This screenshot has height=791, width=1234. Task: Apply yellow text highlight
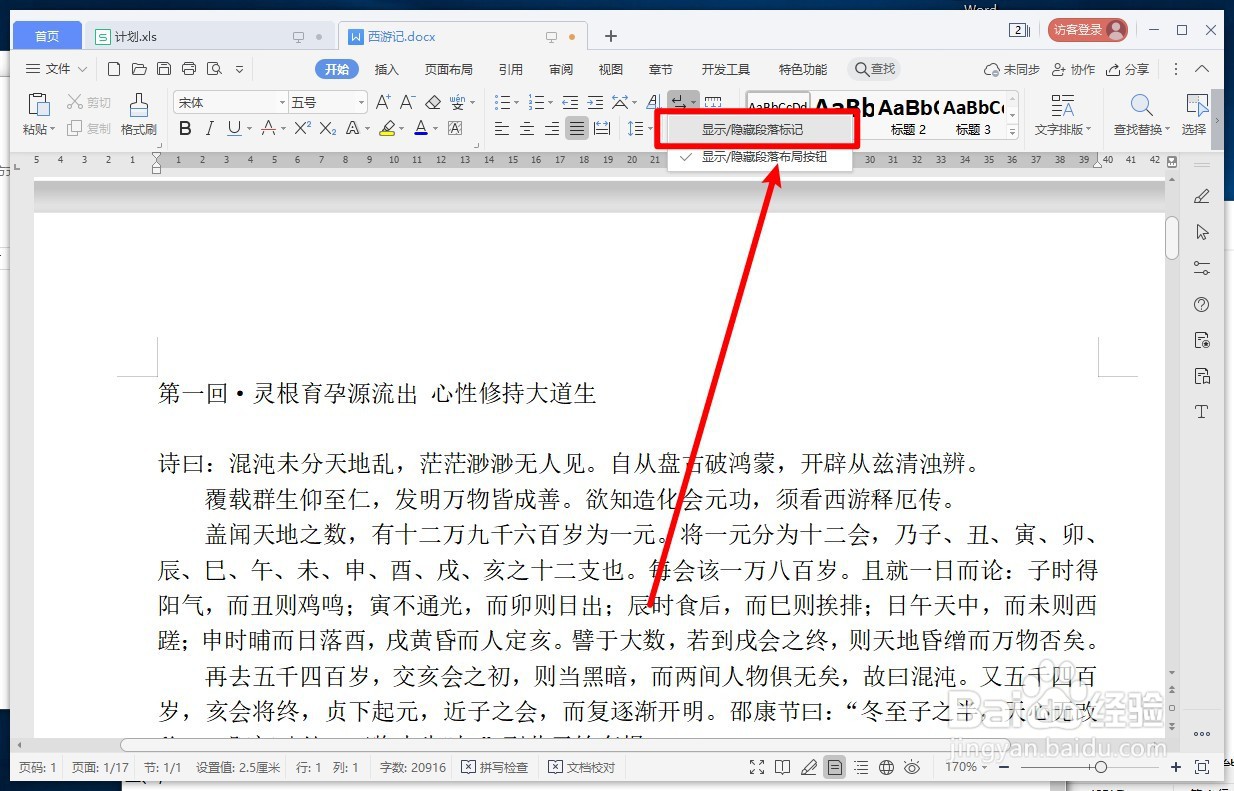click(388, 128)
